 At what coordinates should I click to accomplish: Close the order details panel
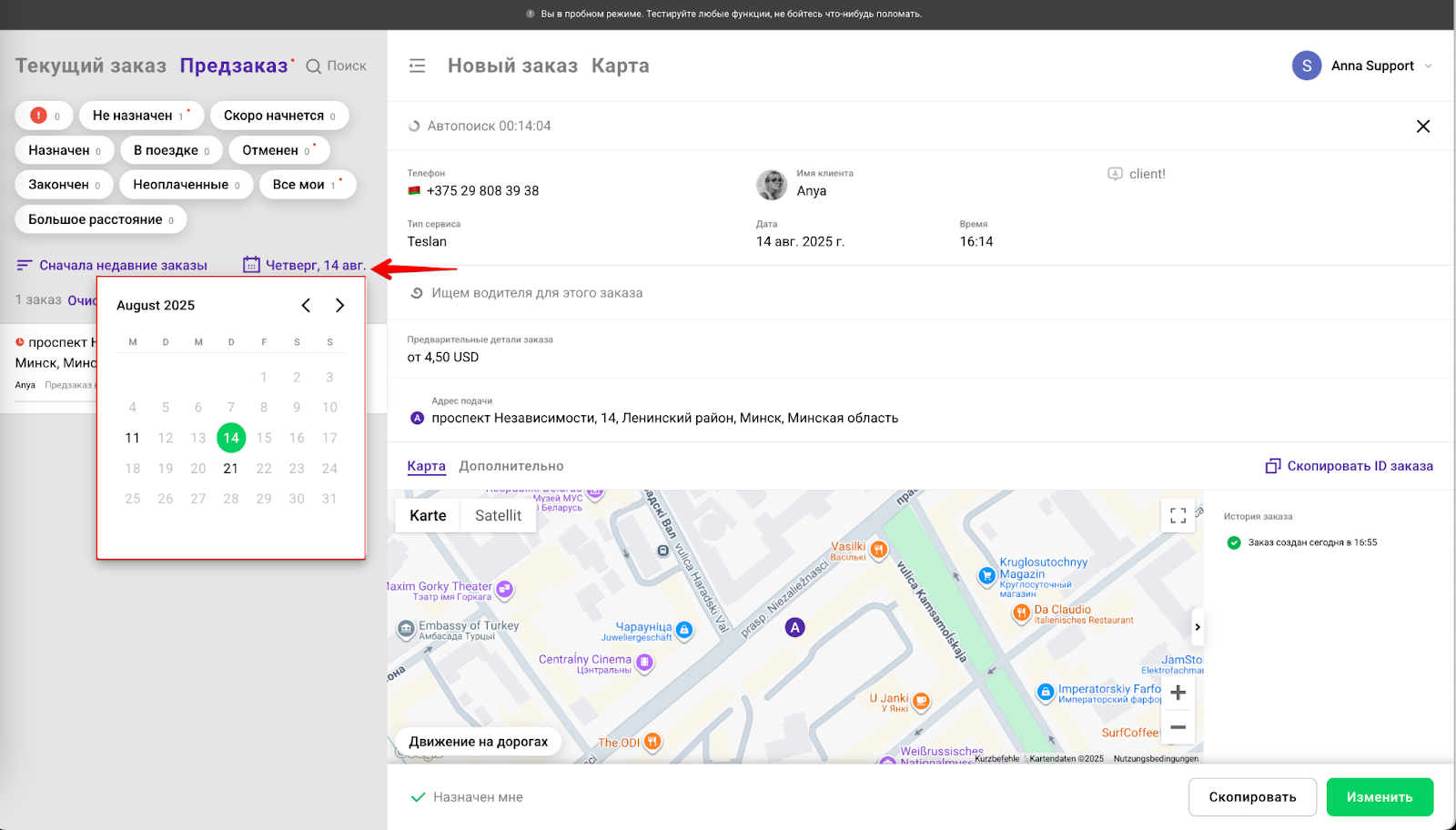(x=1423, y=127)
